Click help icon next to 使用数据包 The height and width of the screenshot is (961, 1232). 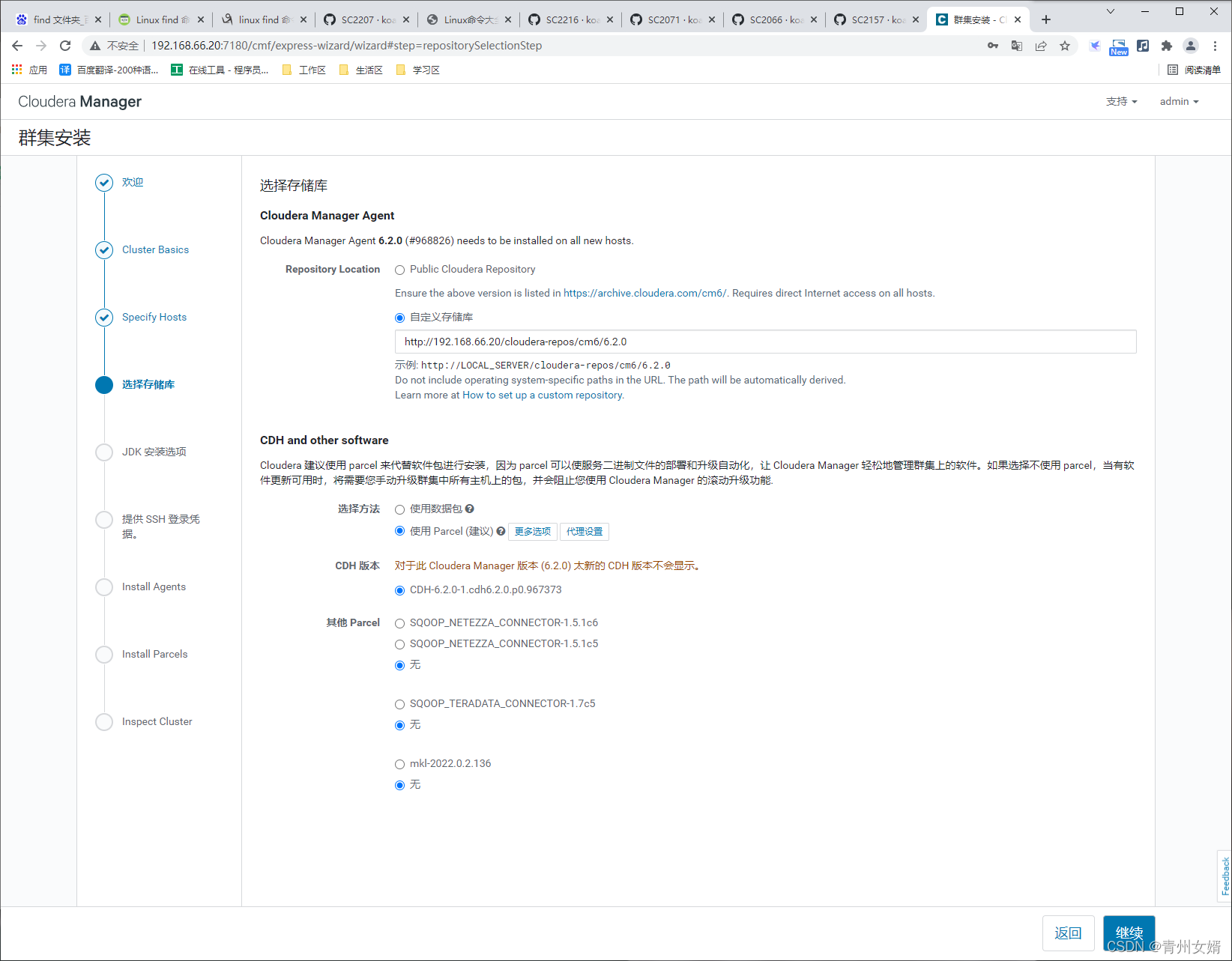click(x=470, y=509)
